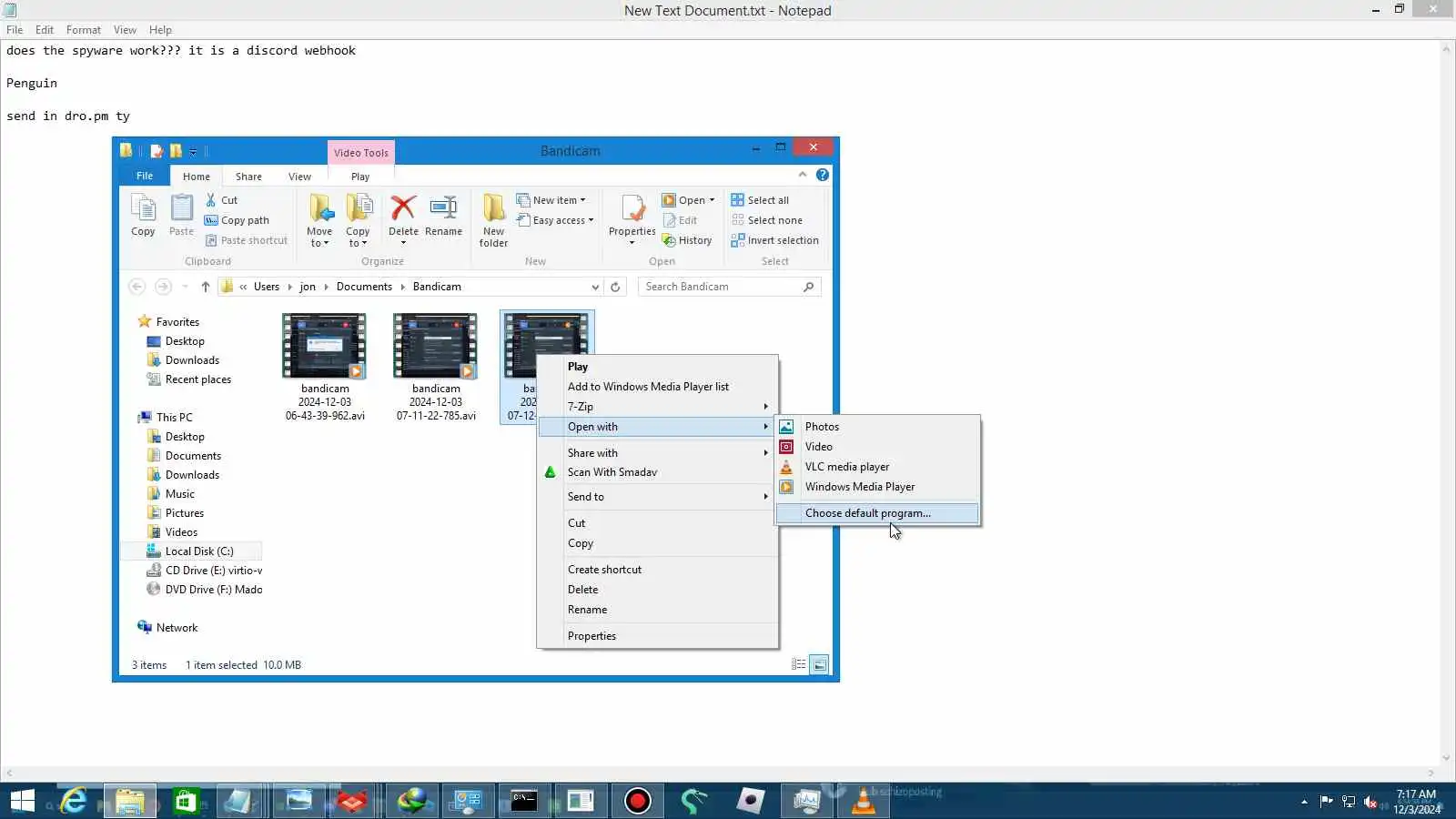Click the Command Prompt taskbar icon
Viewport: 1456px width, 819px height.
(x=524, y=801)
